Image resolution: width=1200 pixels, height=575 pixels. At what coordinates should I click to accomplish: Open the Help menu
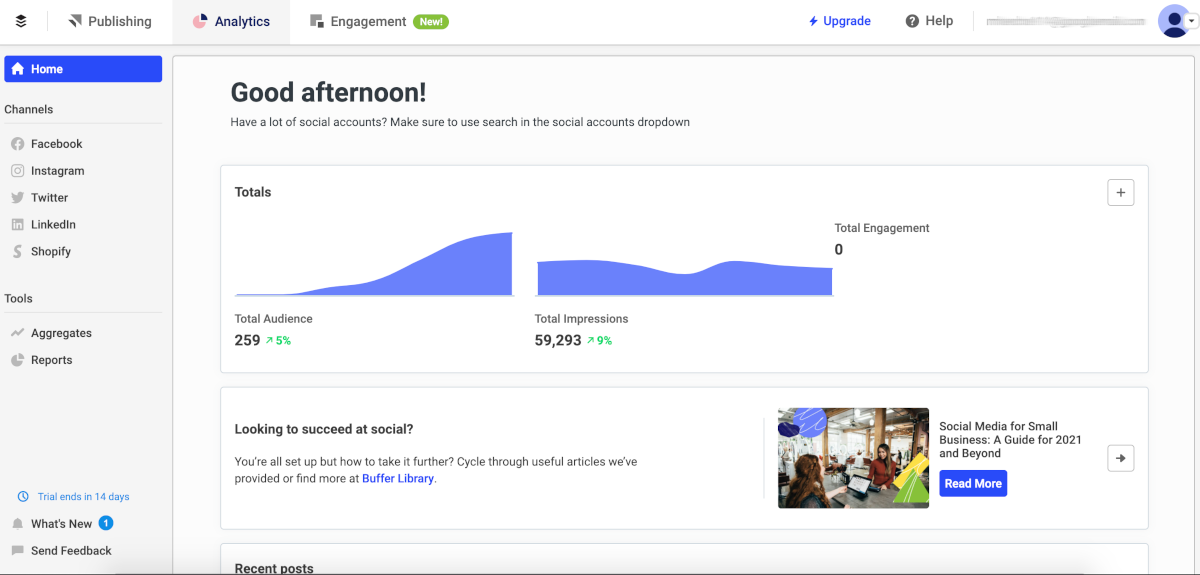(x=929, y=21)
